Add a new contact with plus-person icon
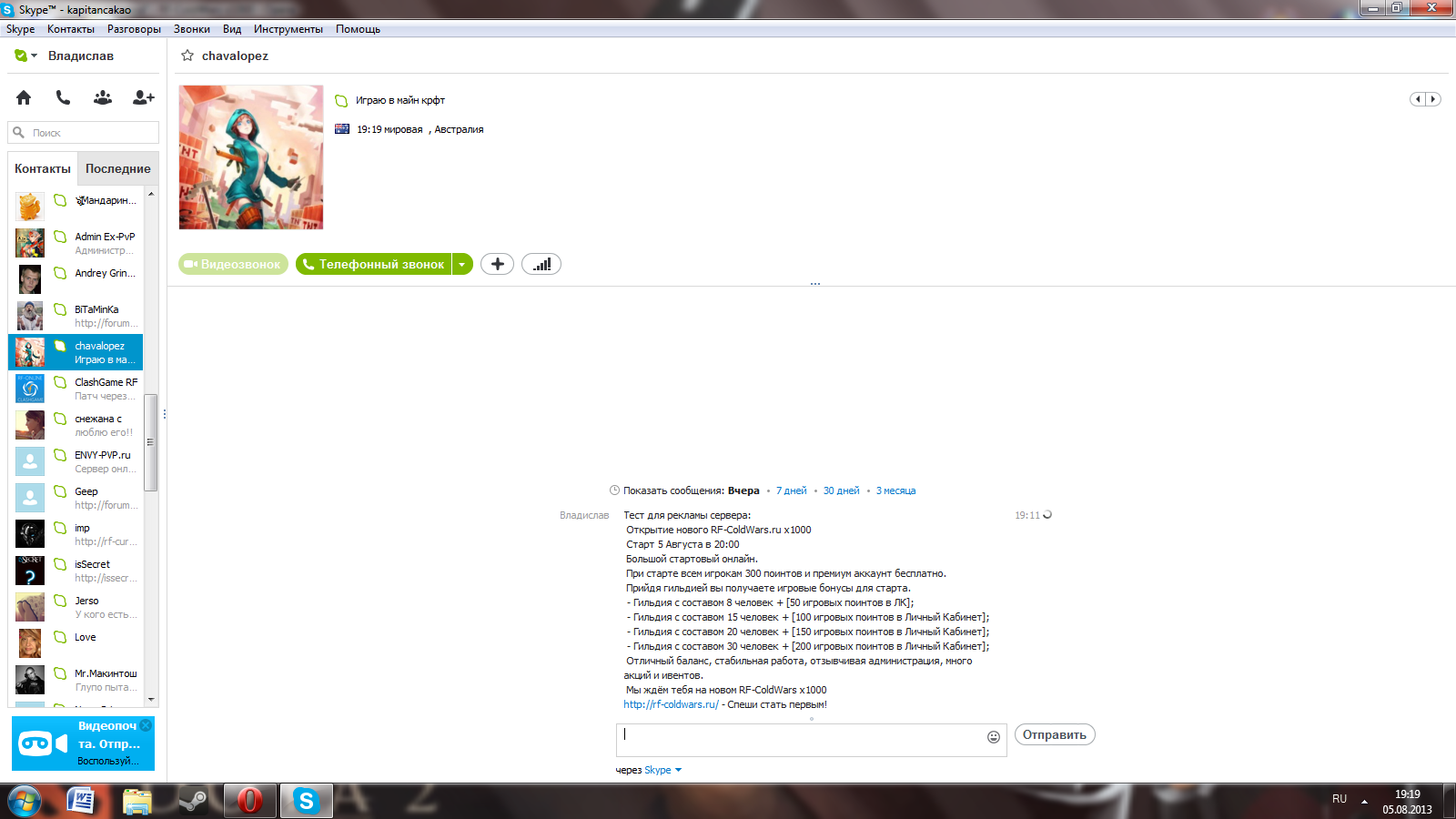 coord(144,97)
